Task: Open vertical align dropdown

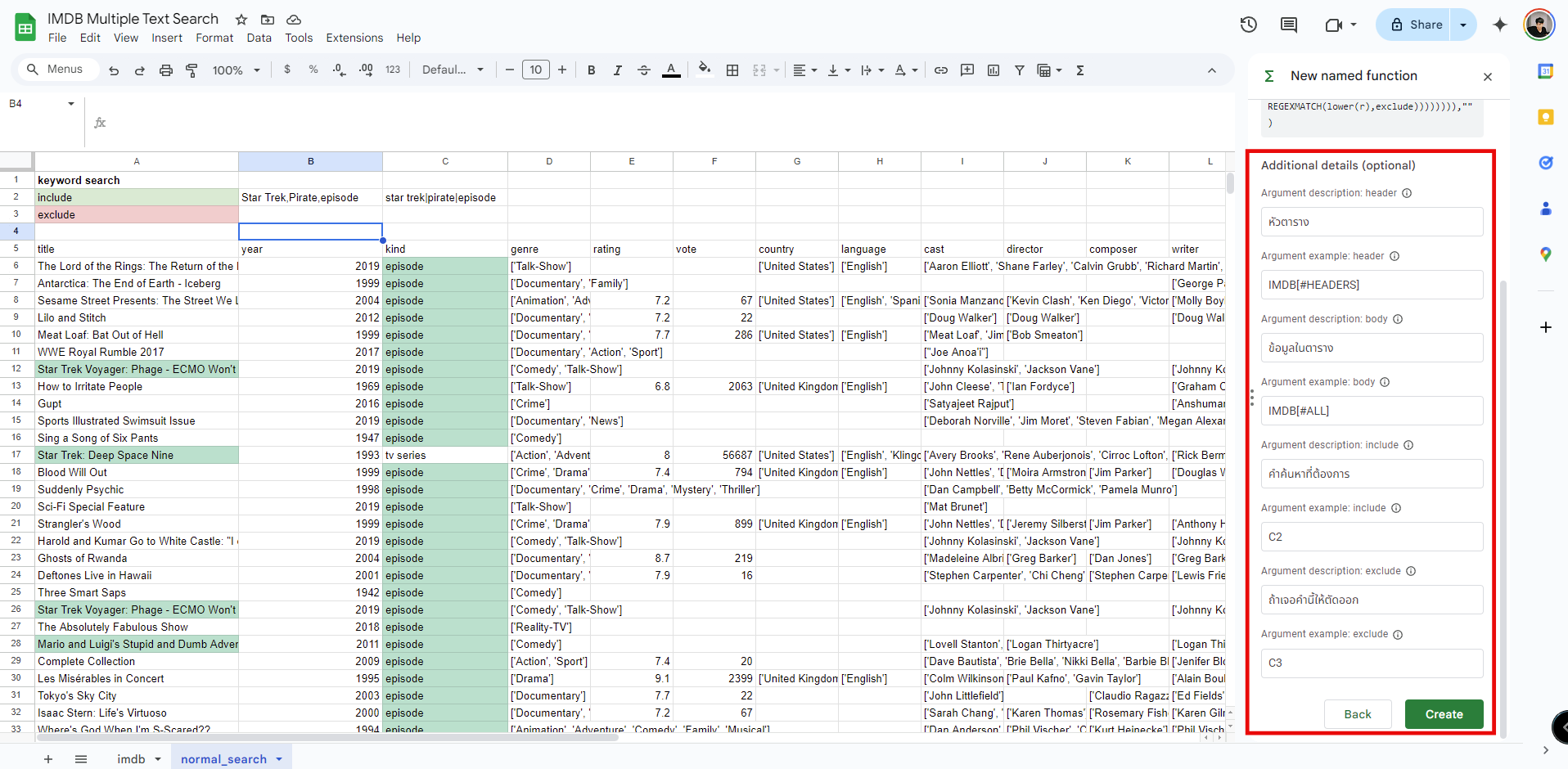Action: point(839,70)
